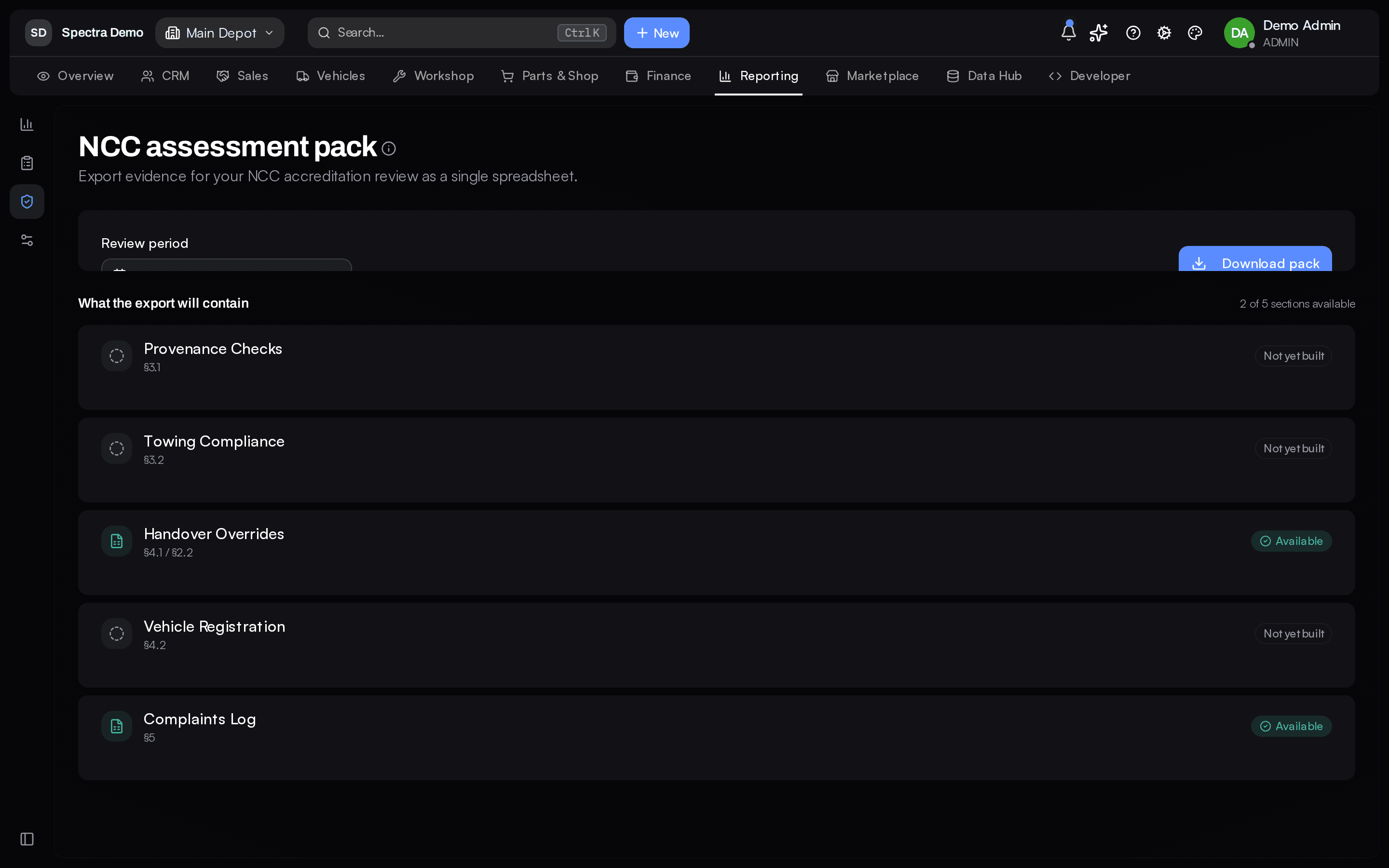This screenshot has height=868, width=1389.
Task: Select the shield check sidebar icon
Action: coord(27,202)
